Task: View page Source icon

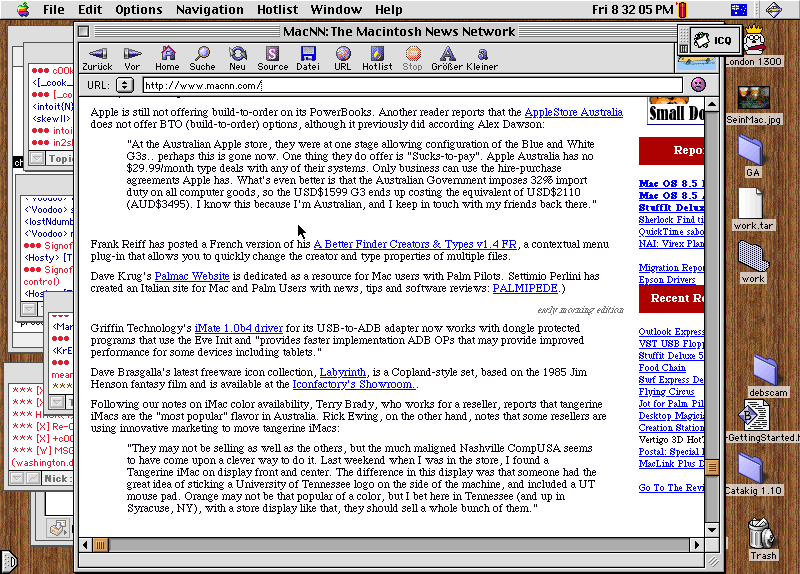Action: click(272, 59)
